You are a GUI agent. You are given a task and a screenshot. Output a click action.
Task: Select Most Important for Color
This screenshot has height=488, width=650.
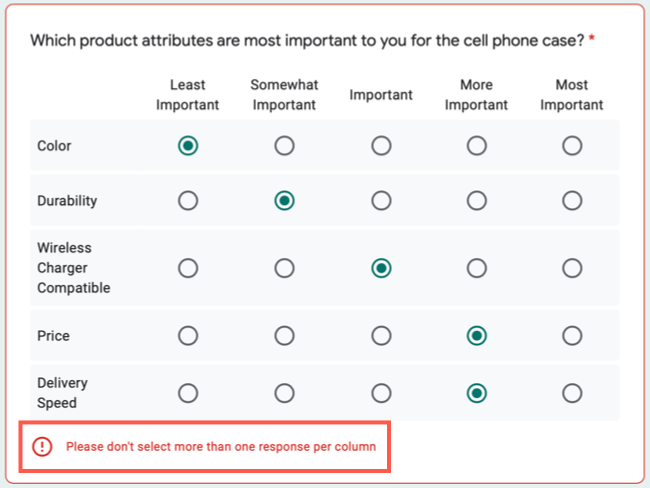coord(572,146)
